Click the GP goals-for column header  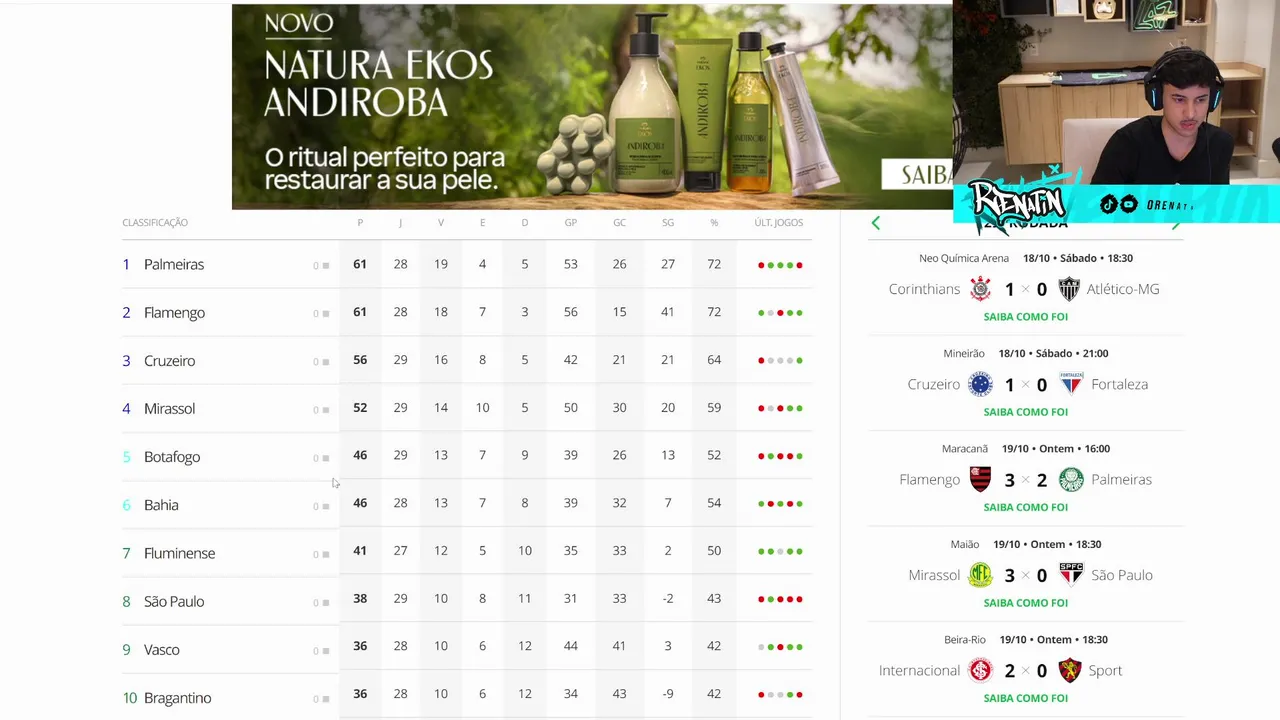coord(570,222)
